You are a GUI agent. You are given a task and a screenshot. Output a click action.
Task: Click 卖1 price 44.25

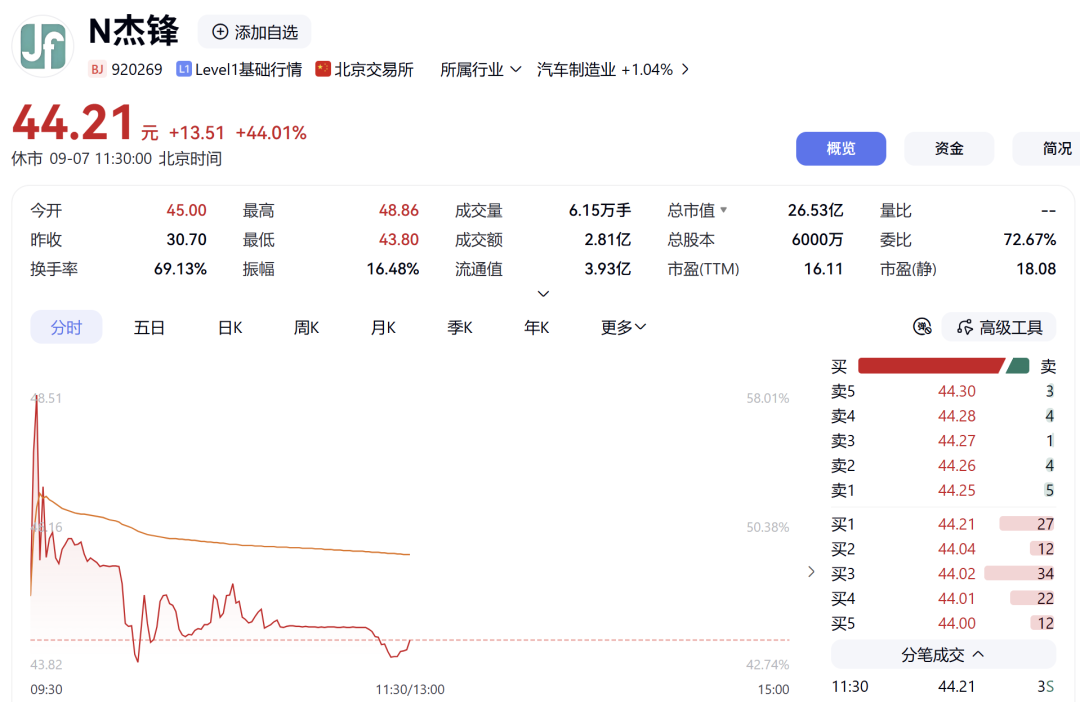pos(957,491)
